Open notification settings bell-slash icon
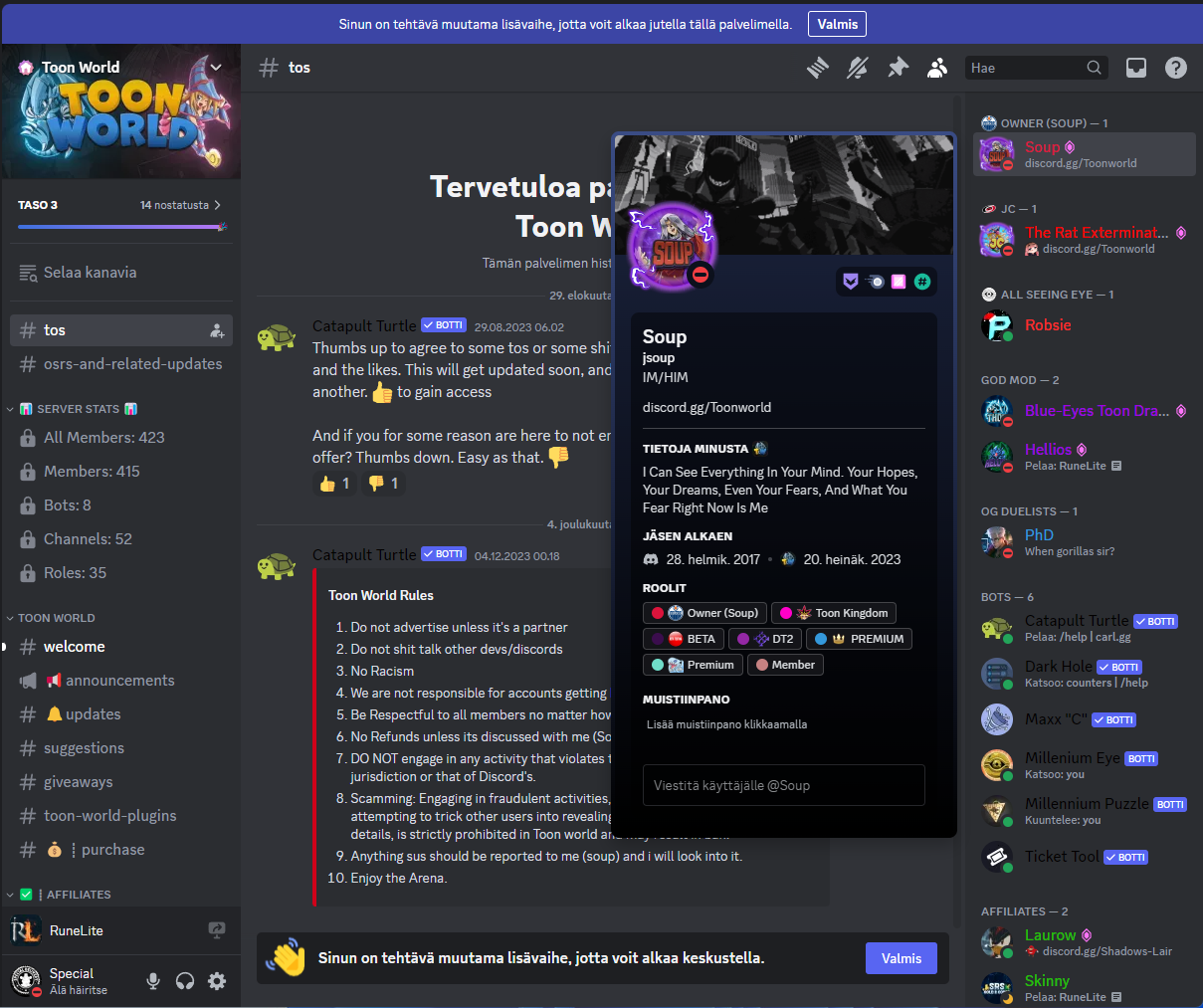The height and width of the screenshot is (1008, 1203). click(858, 68)
